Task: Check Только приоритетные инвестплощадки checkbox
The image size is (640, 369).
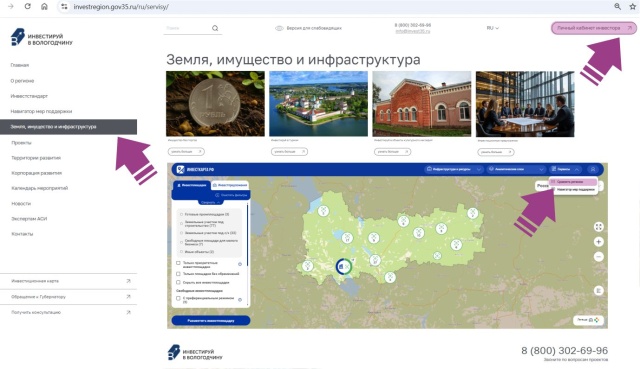Action: 178,263
